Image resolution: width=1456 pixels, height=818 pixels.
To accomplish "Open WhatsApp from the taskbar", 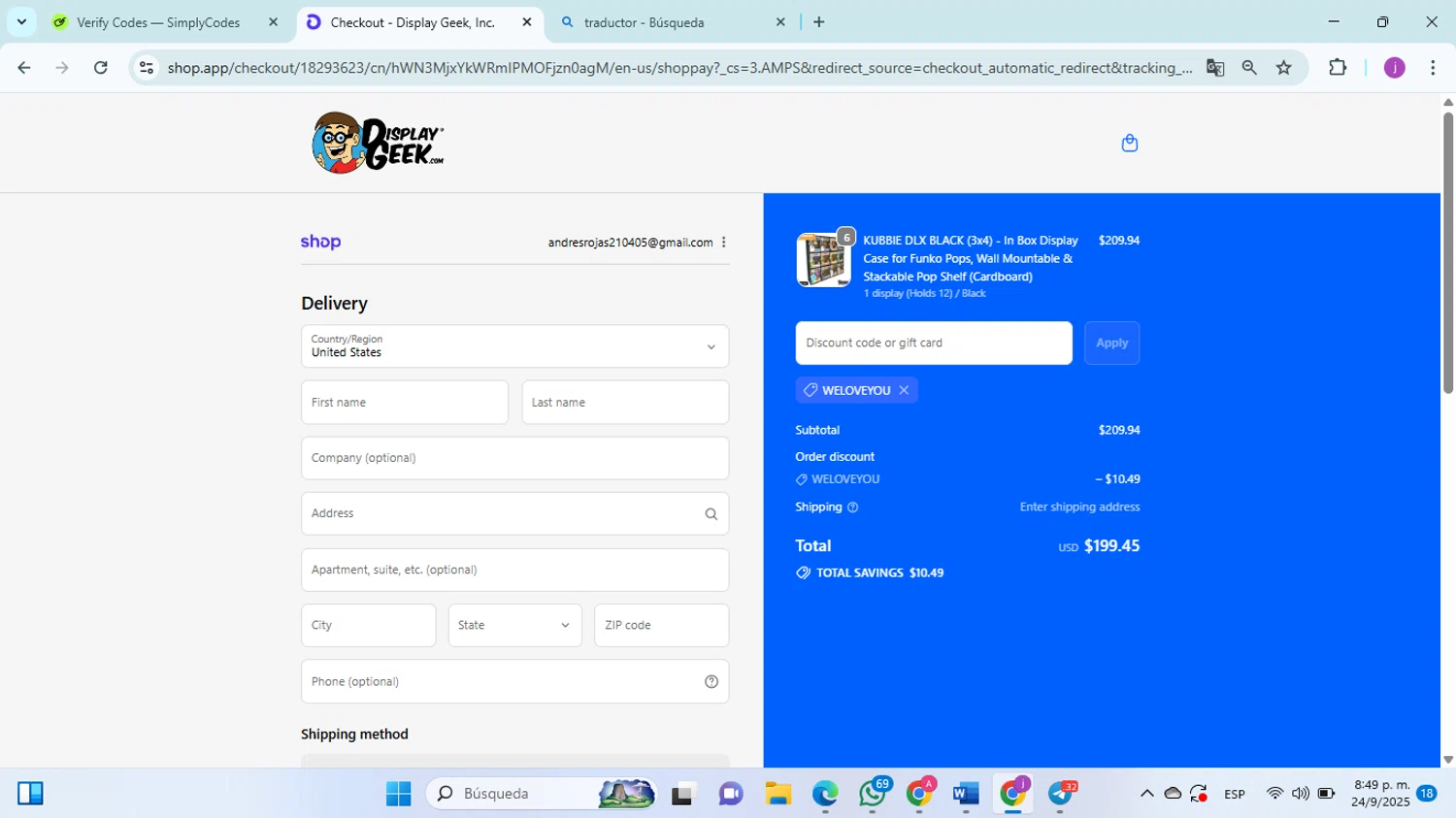I will click(872, 794).
